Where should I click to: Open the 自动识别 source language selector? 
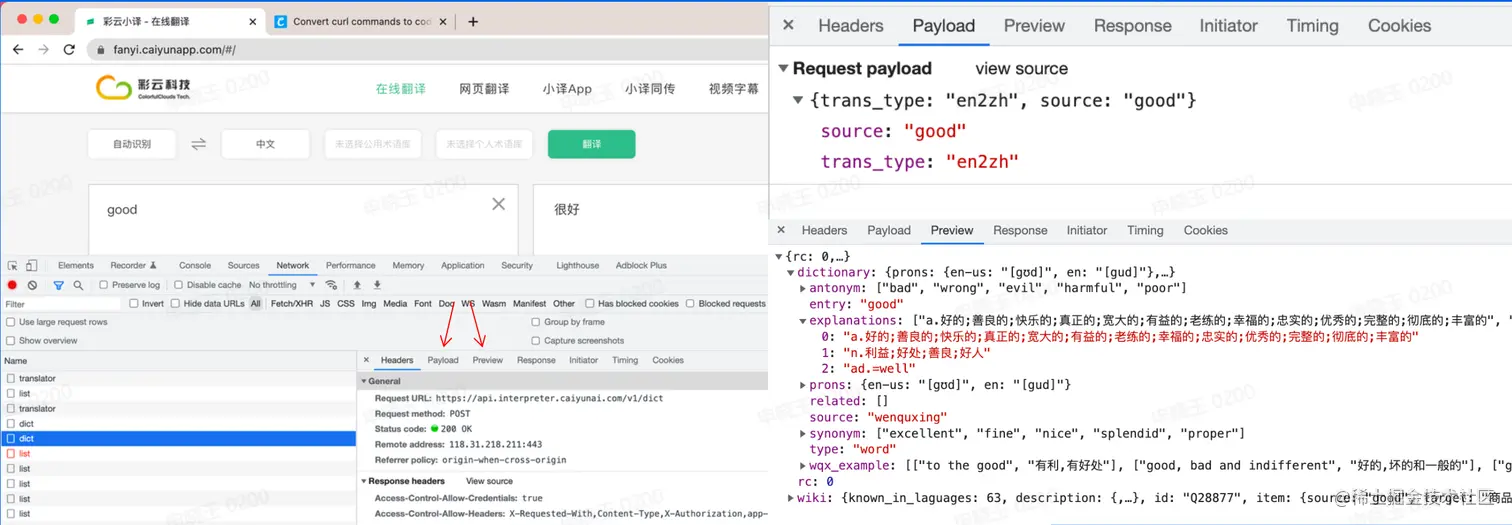pos(132,144)
